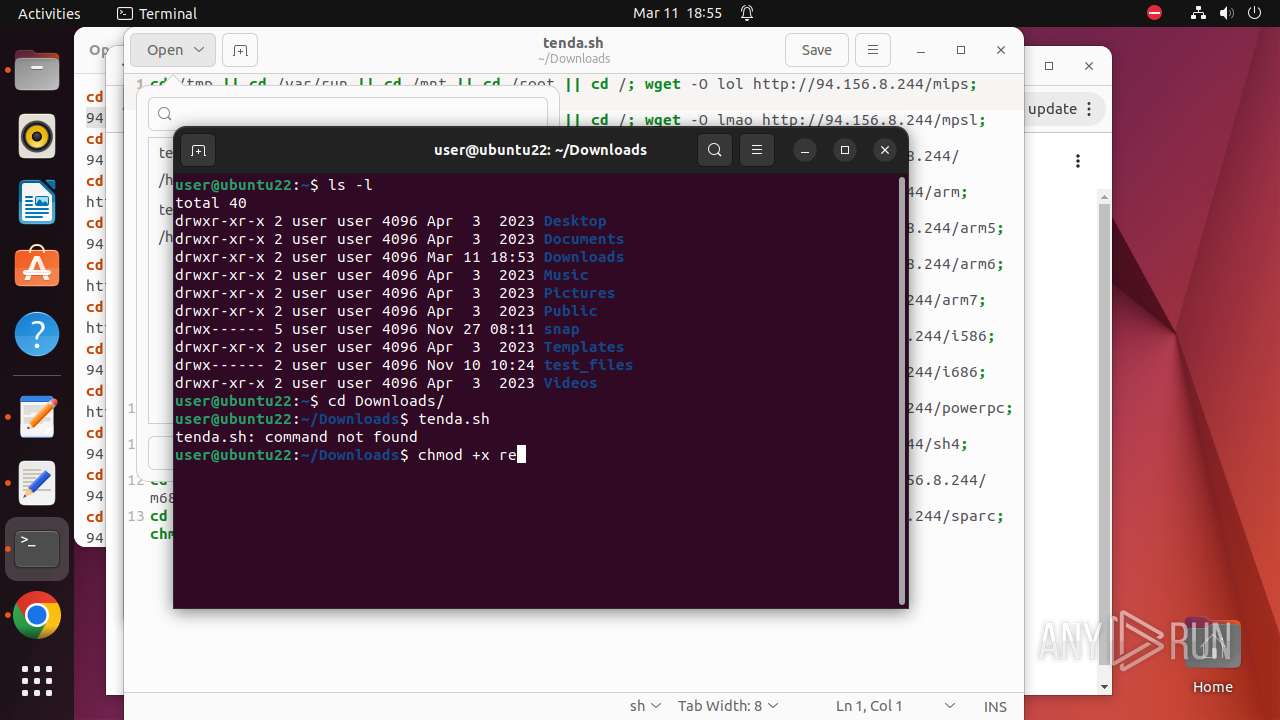Image resolution: width=1280 pixels, height=720 pixels.
Task: Open the sh language selector
Action: tap(645, 706)
